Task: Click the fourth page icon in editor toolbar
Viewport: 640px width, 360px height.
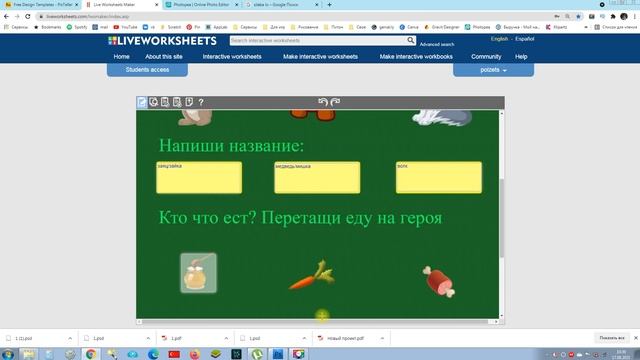Action: (177, 102)
